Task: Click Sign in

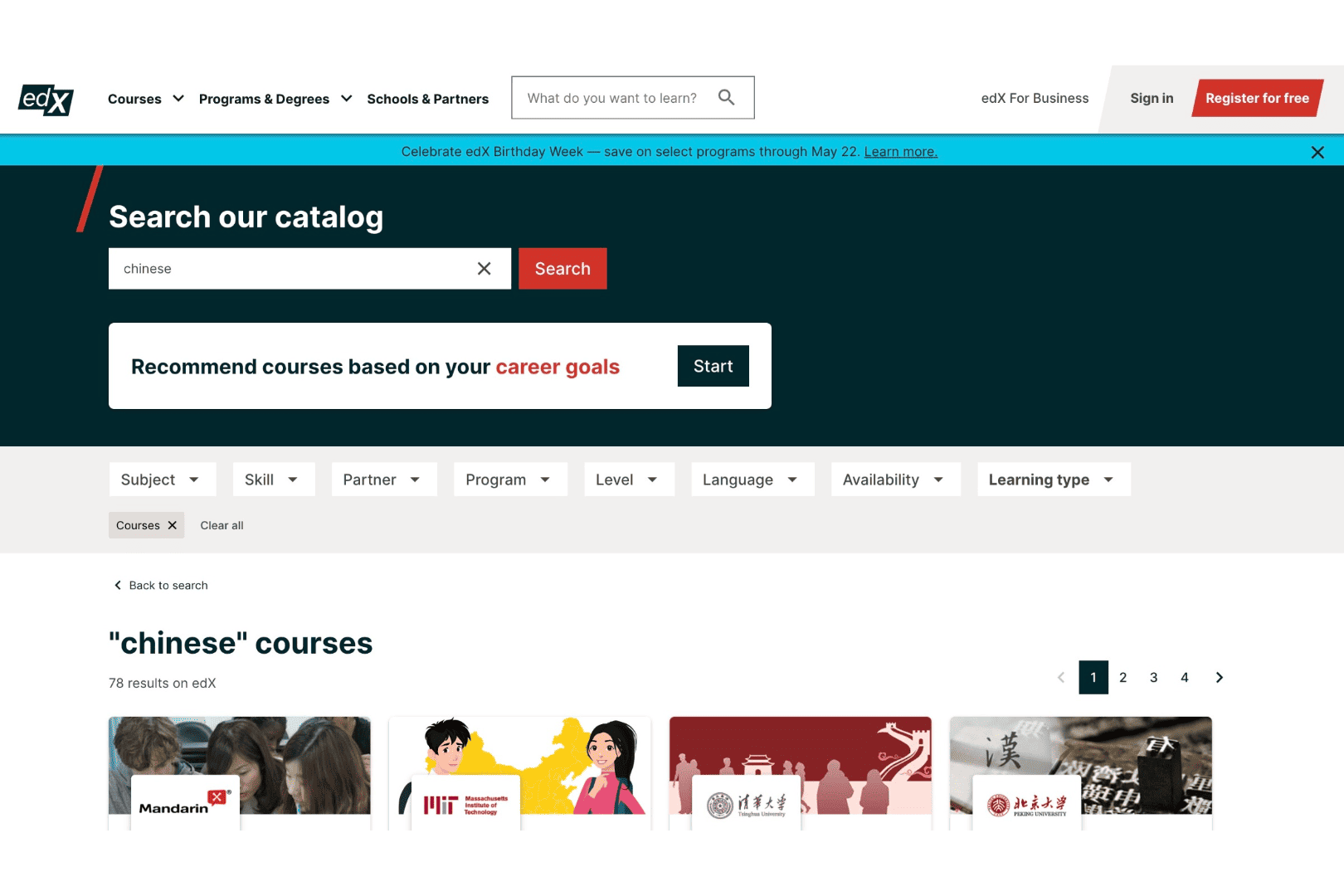Action: pyautogui.click(x=1152, y=98)
